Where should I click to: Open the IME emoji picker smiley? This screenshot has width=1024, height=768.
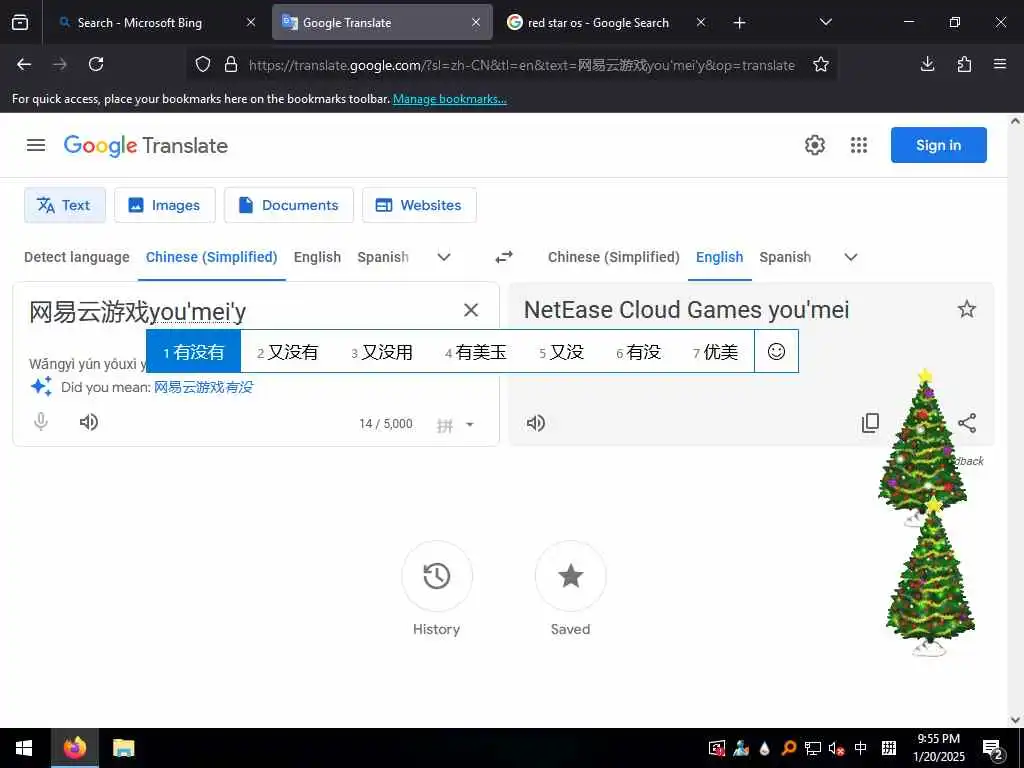click(776, 351)
